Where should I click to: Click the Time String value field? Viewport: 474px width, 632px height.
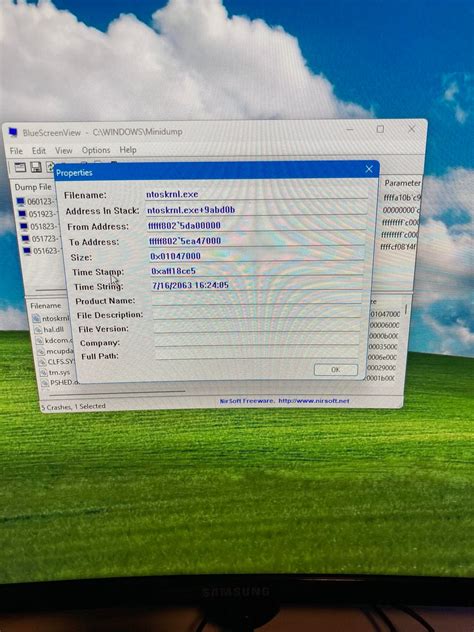click(x=257, y=285)
